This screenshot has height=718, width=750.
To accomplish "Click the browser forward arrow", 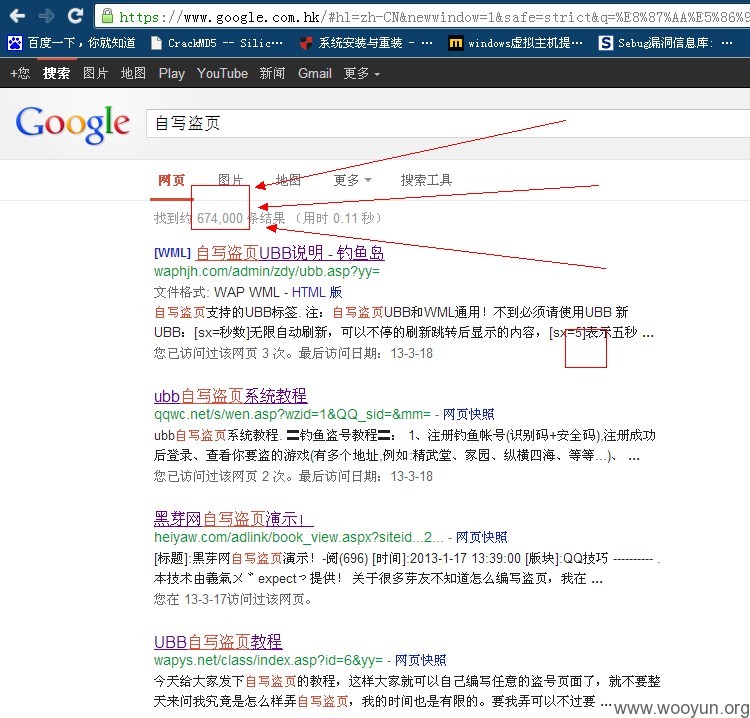I will [x=46, y=16].
